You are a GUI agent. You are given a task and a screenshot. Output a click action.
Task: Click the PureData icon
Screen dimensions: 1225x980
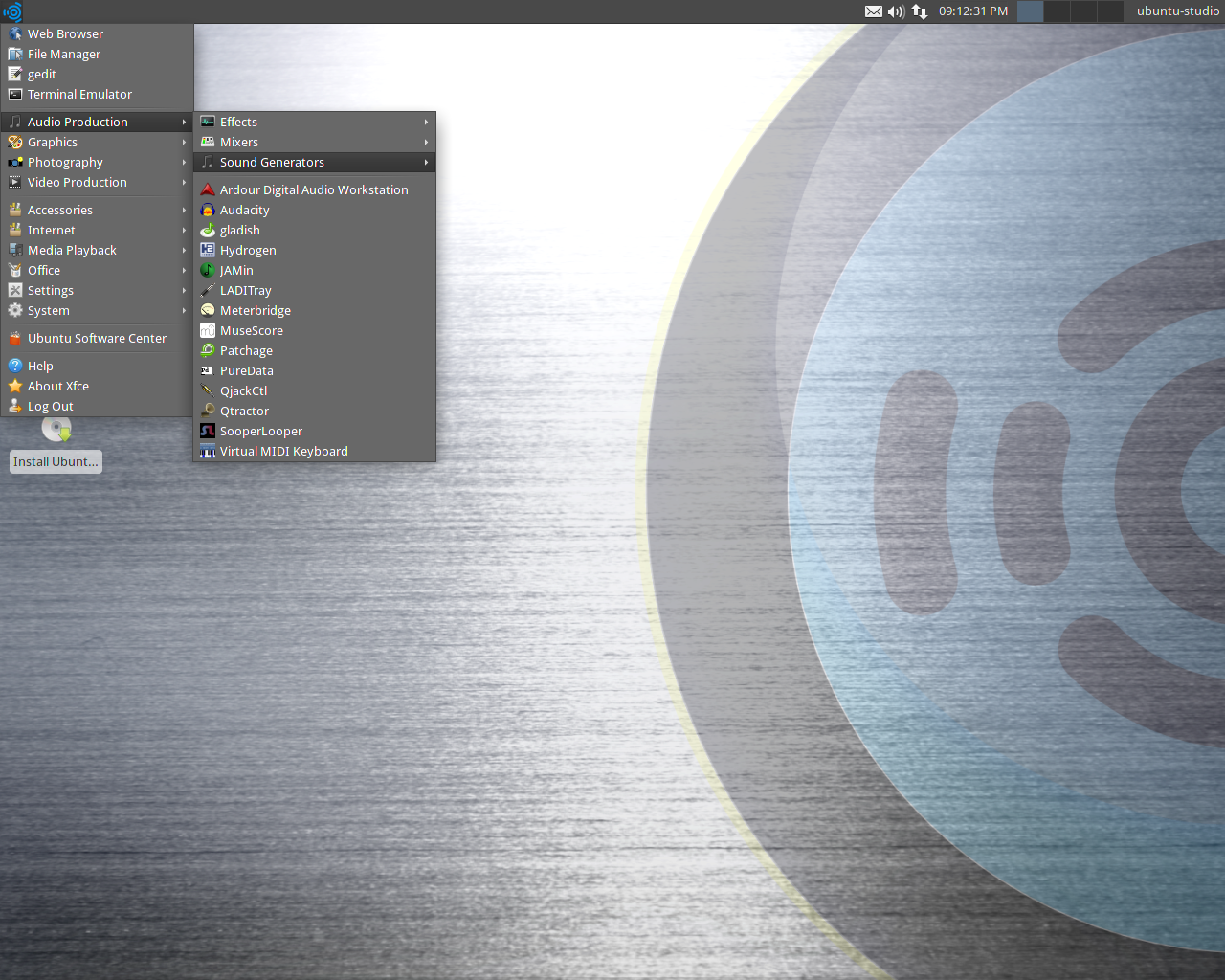click(208, 370)
